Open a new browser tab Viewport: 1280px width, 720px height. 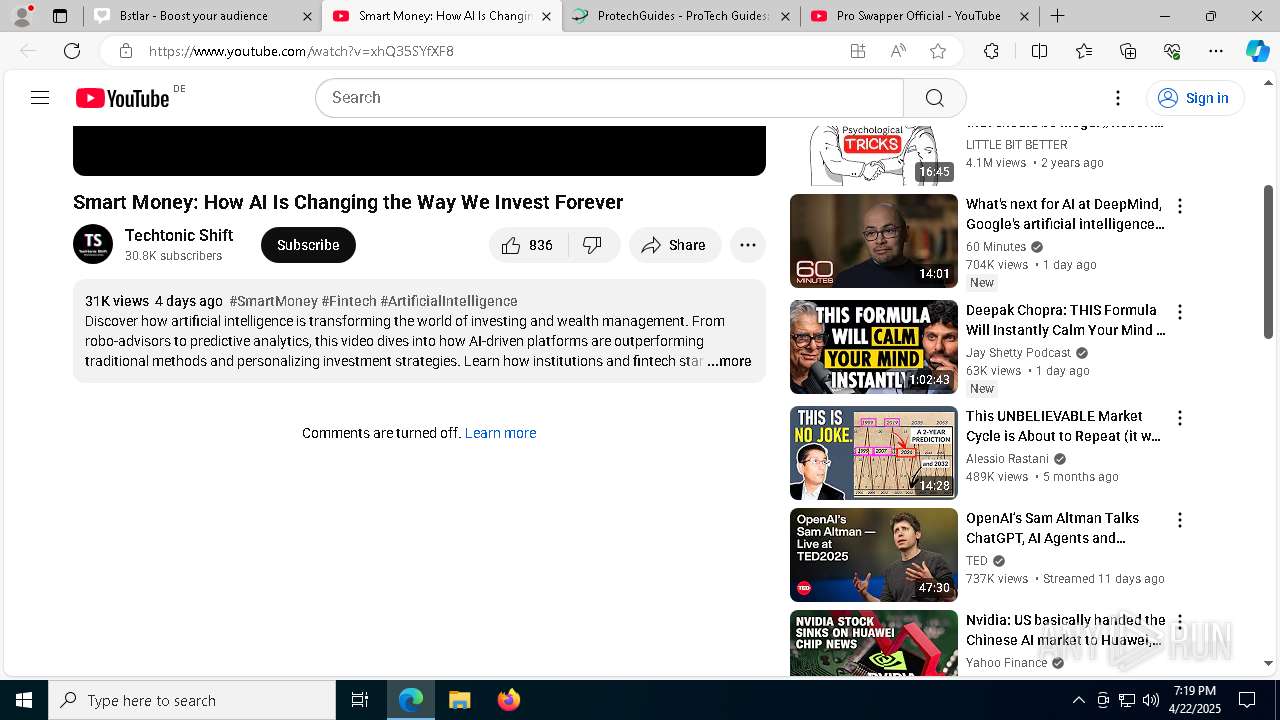click(1057, 16)
